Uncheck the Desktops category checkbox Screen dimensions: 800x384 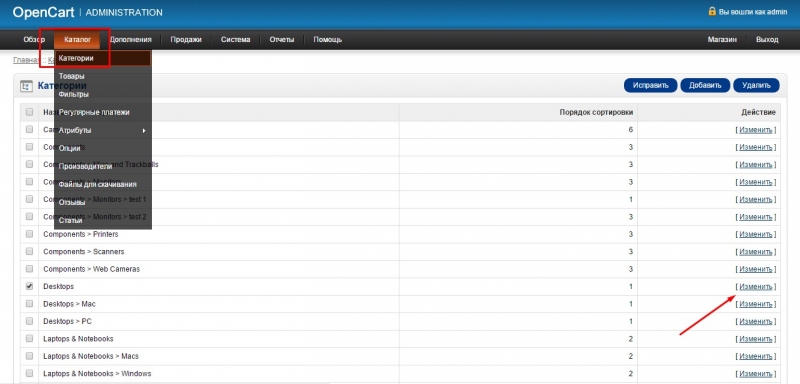coord(29,287)
